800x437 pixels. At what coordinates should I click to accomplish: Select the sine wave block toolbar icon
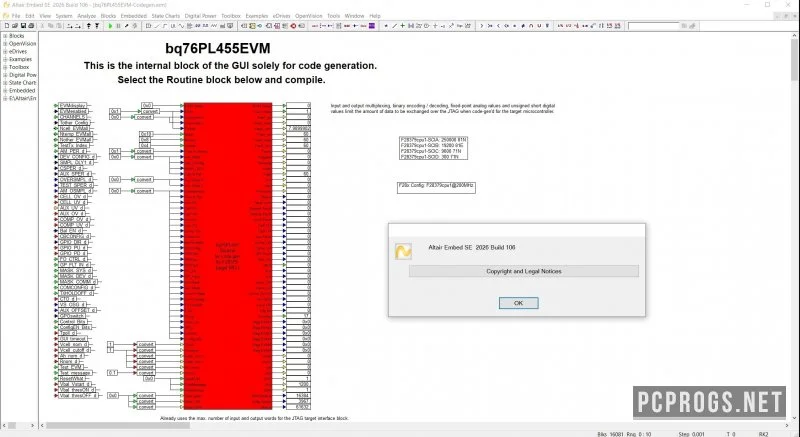(181, 25)
